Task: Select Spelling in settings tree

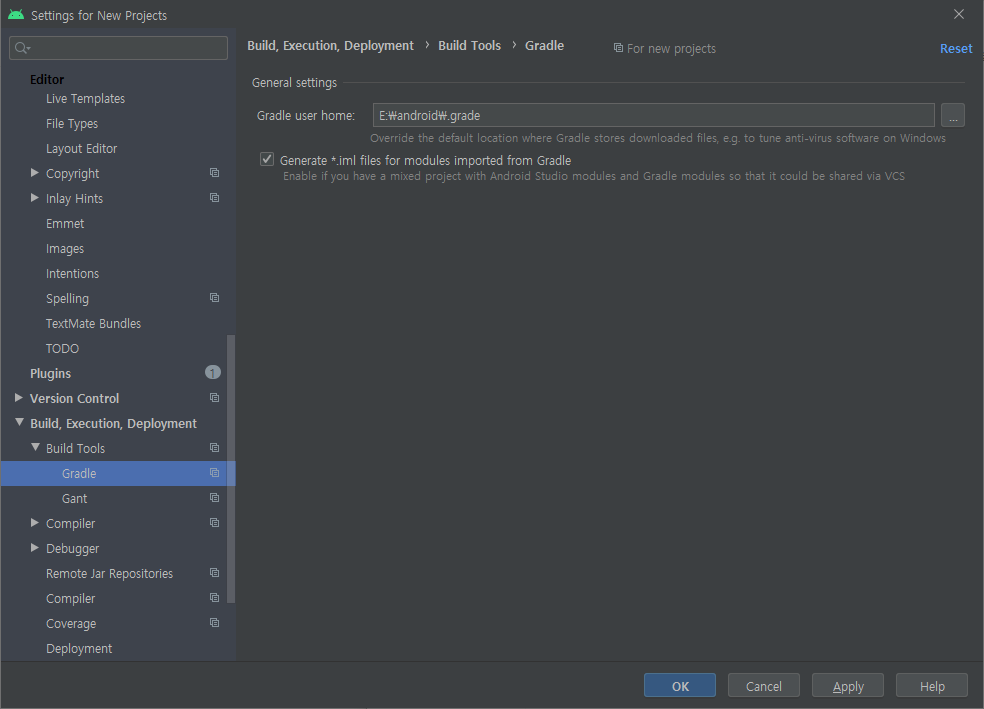Action: pos(67,299)
